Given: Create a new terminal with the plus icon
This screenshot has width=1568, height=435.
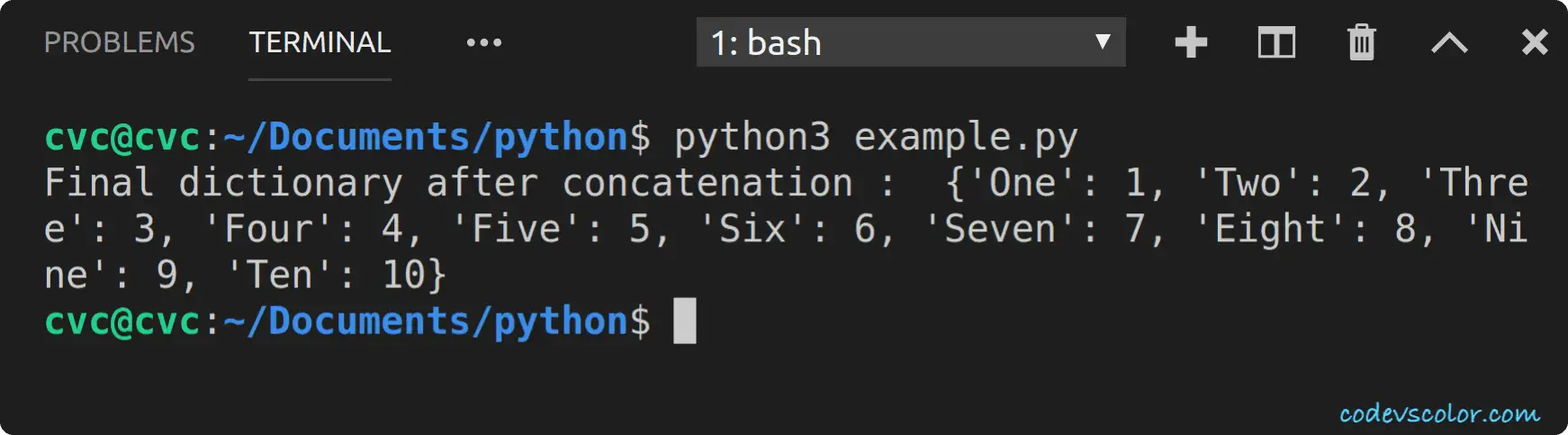Looking at the screenshot, I should point(1191,42).
